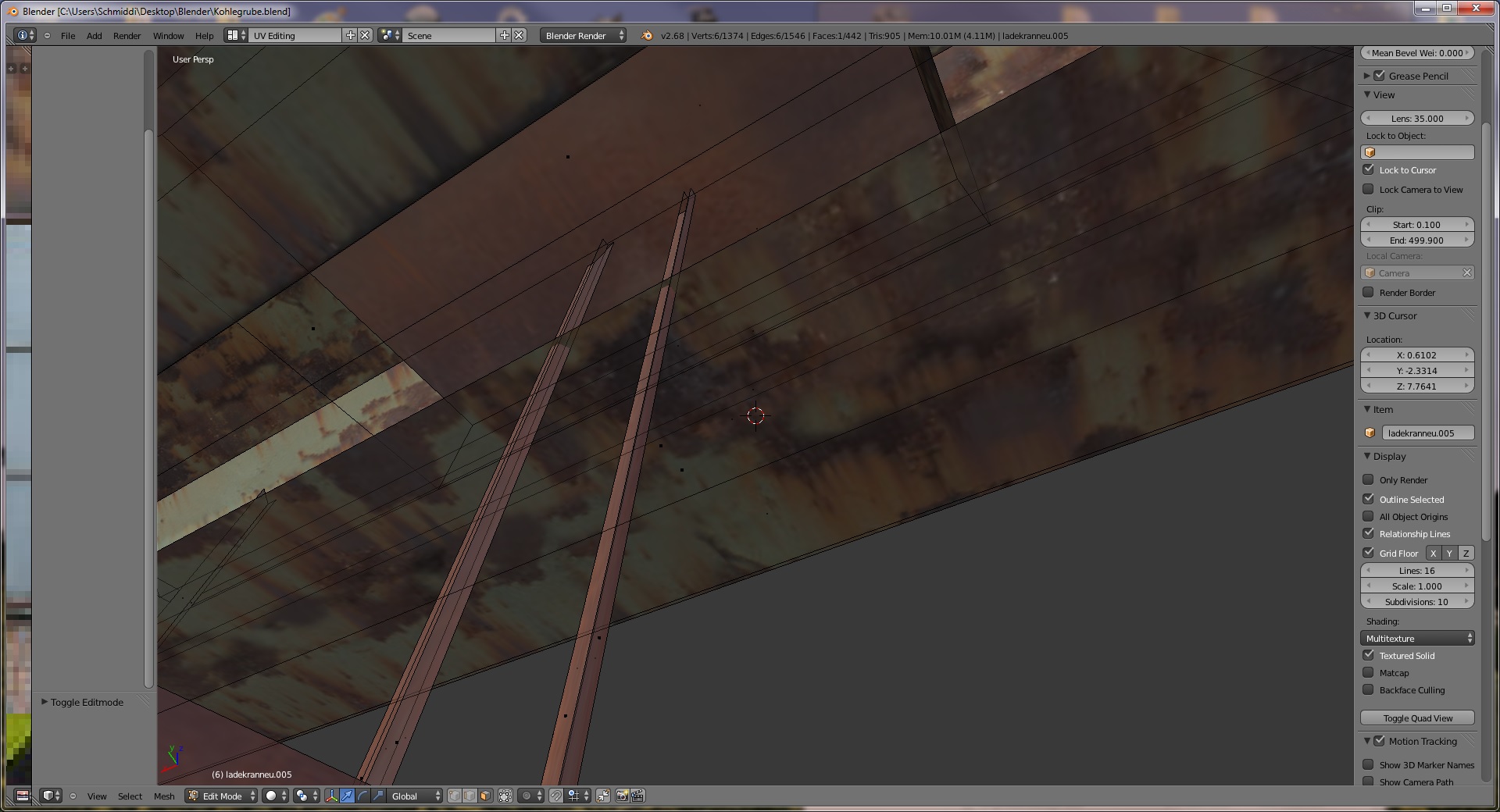
Task: Toggle automerge editing icon
Action: (603, 796)
